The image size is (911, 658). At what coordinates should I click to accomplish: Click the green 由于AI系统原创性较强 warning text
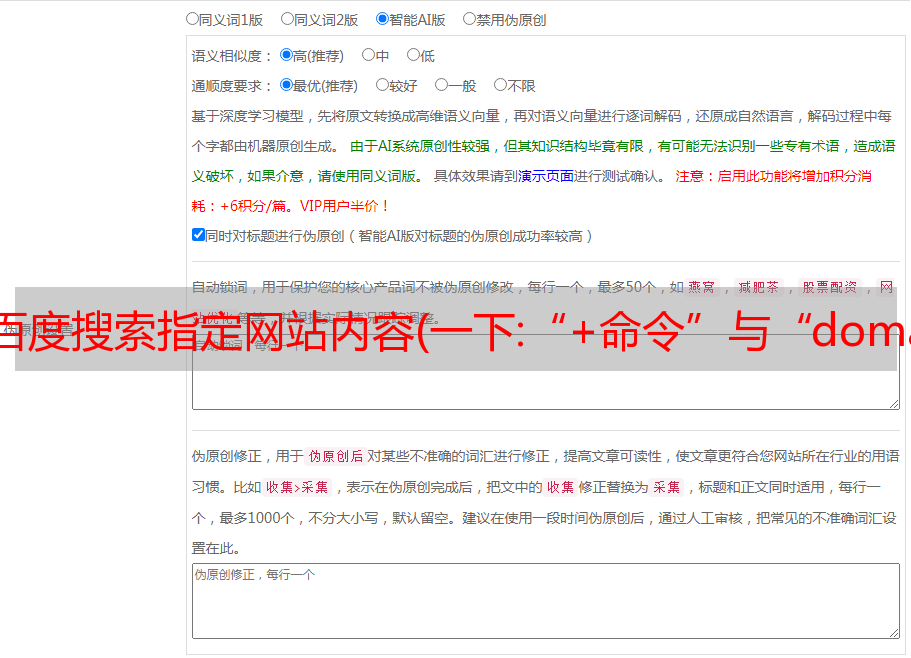[x=419, y=146]
